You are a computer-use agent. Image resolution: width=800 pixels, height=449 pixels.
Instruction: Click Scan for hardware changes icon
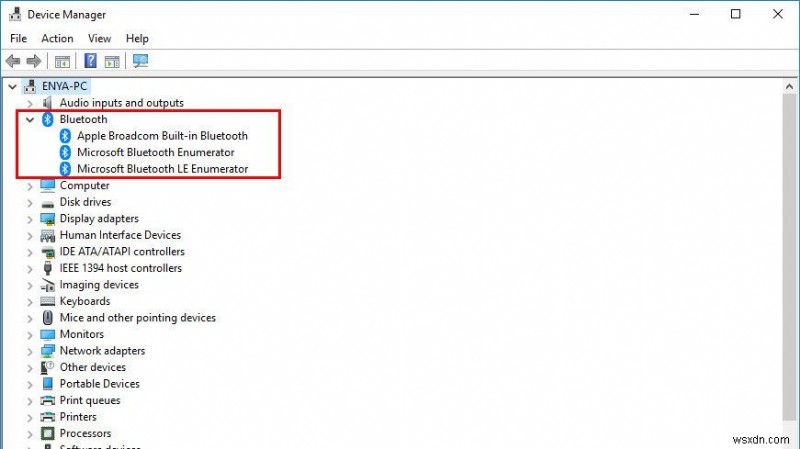tap(140, 61)
